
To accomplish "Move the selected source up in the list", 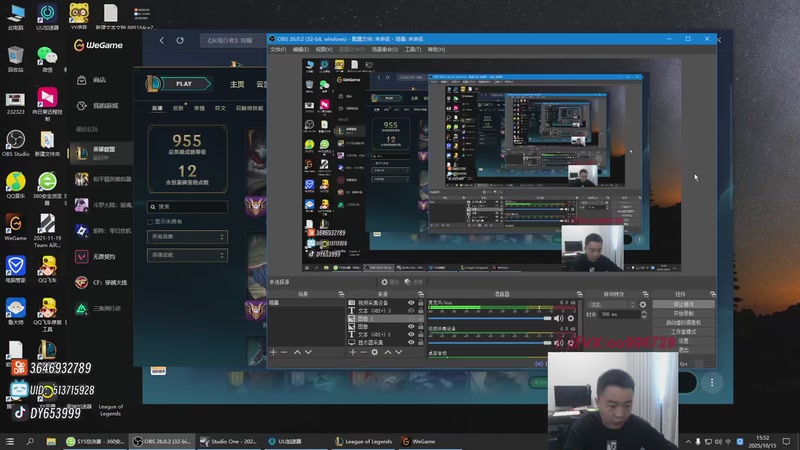I will pyautogui.click(x=388, y=352).
